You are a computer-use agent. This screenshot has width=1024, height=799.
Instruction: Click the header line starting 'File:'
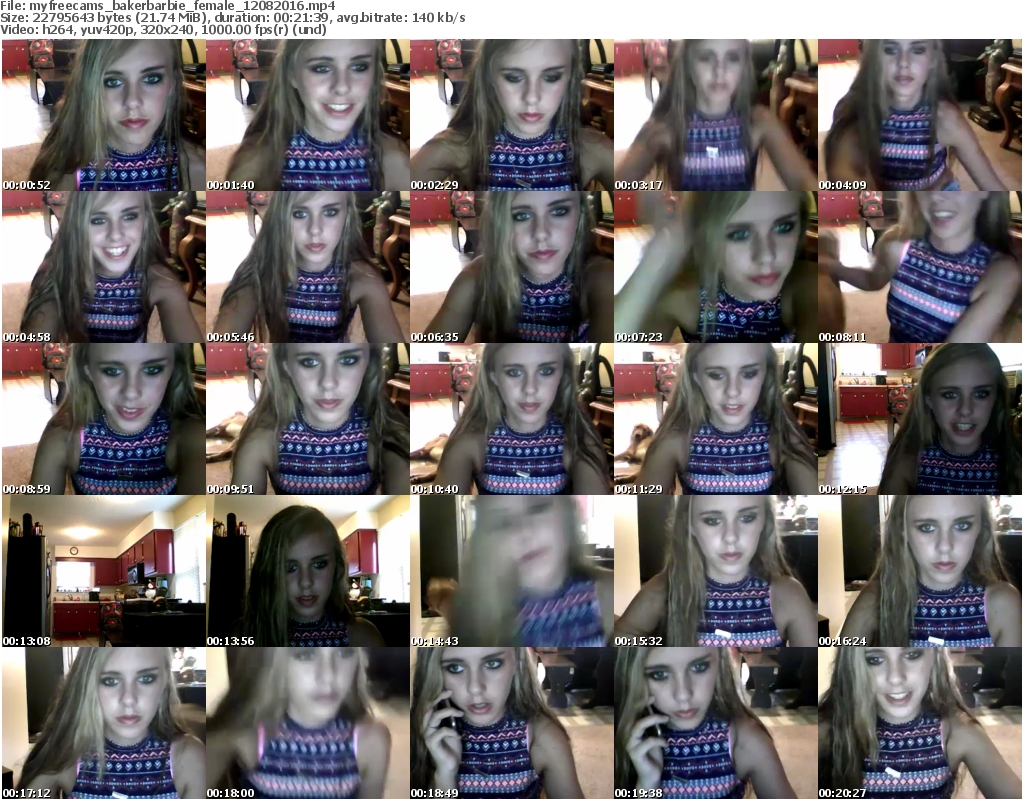168,6
